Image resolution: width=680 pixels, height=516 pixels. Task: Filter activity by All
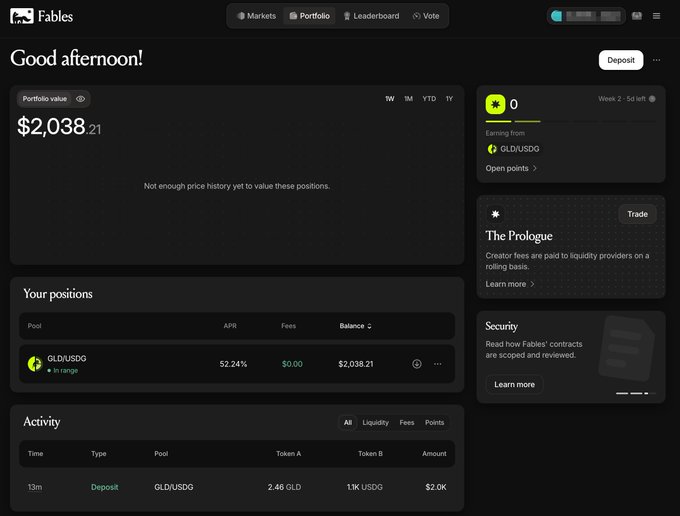pos(348,423)
